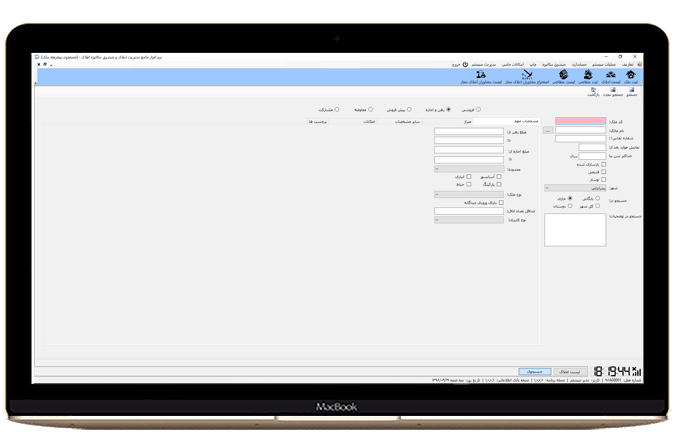Select the Friends (دوستان) radio option
675x439 pixels.
pyautogui.click(x=570, y=206)
